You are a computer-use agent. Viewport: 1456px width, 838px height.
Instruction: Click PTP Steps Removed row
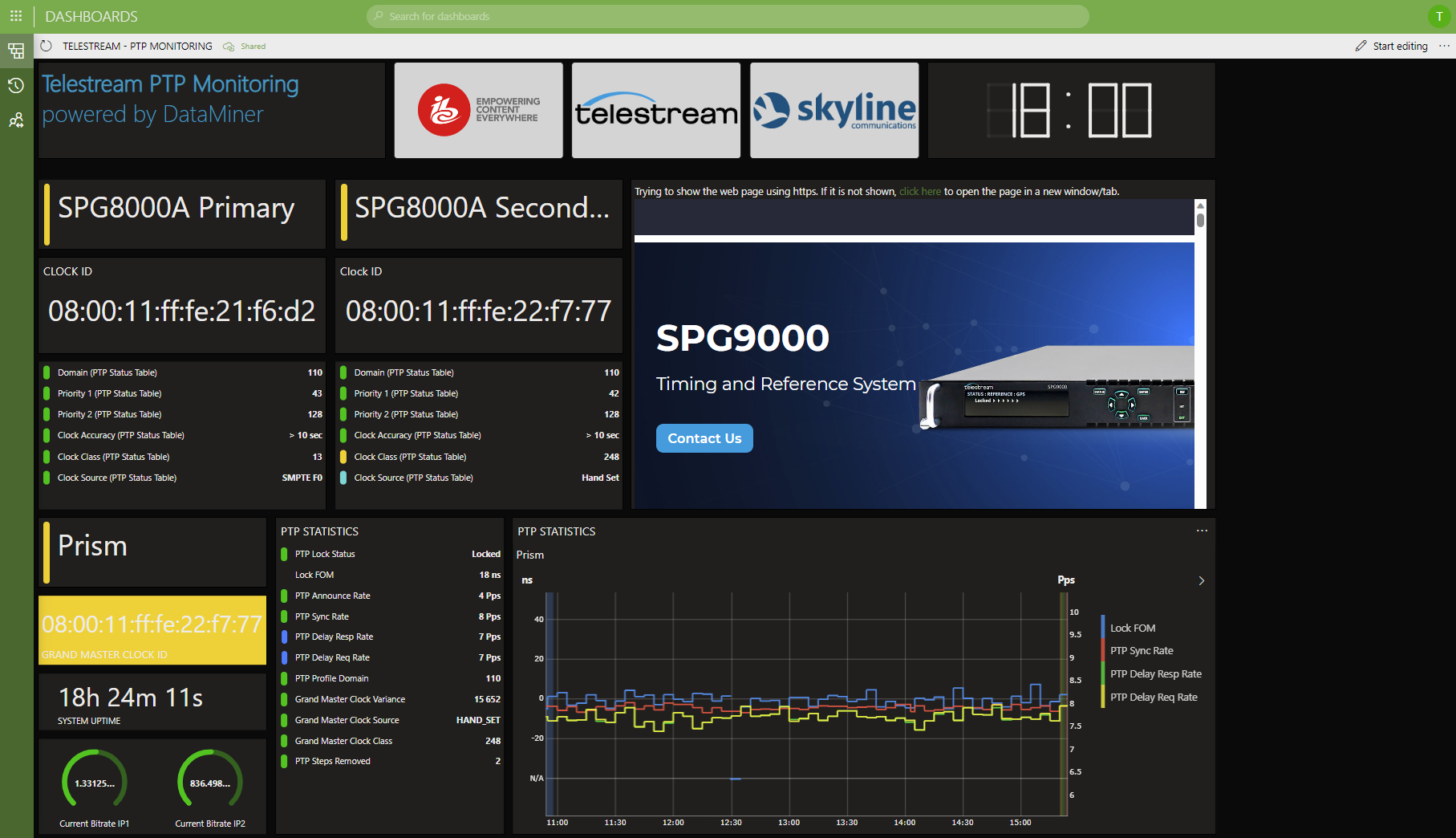pos(391,761)
